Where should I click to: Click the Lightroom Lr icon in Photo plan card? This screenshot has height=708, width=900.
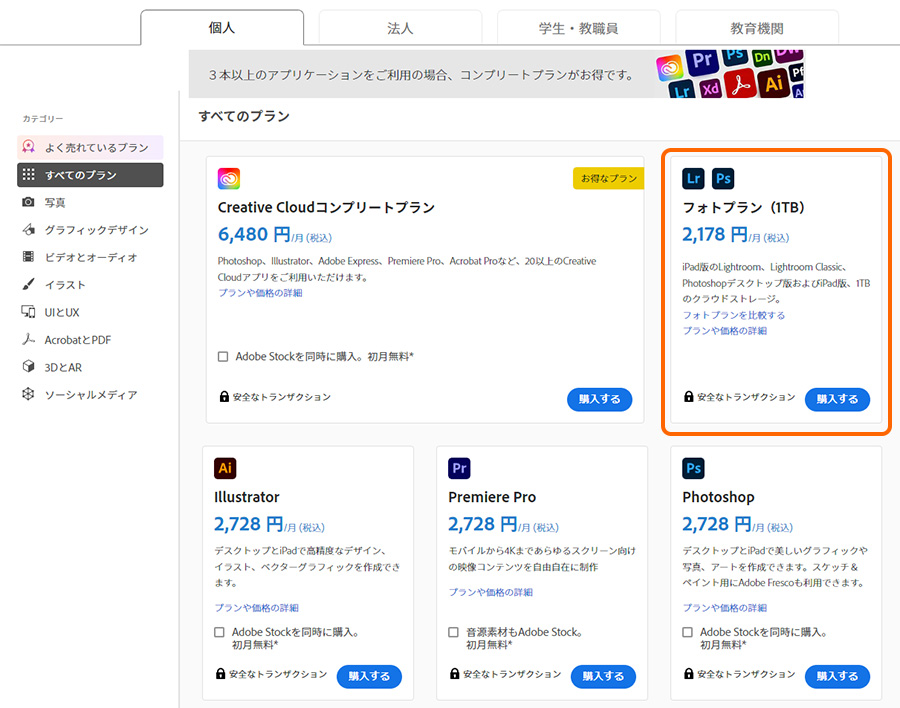pyautogui.click(x=693, y=179)
